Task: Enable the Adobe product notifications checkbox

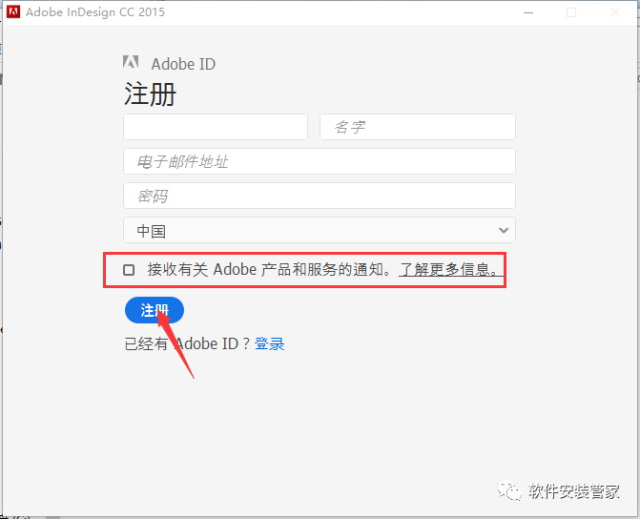Action: click(129, 270)
